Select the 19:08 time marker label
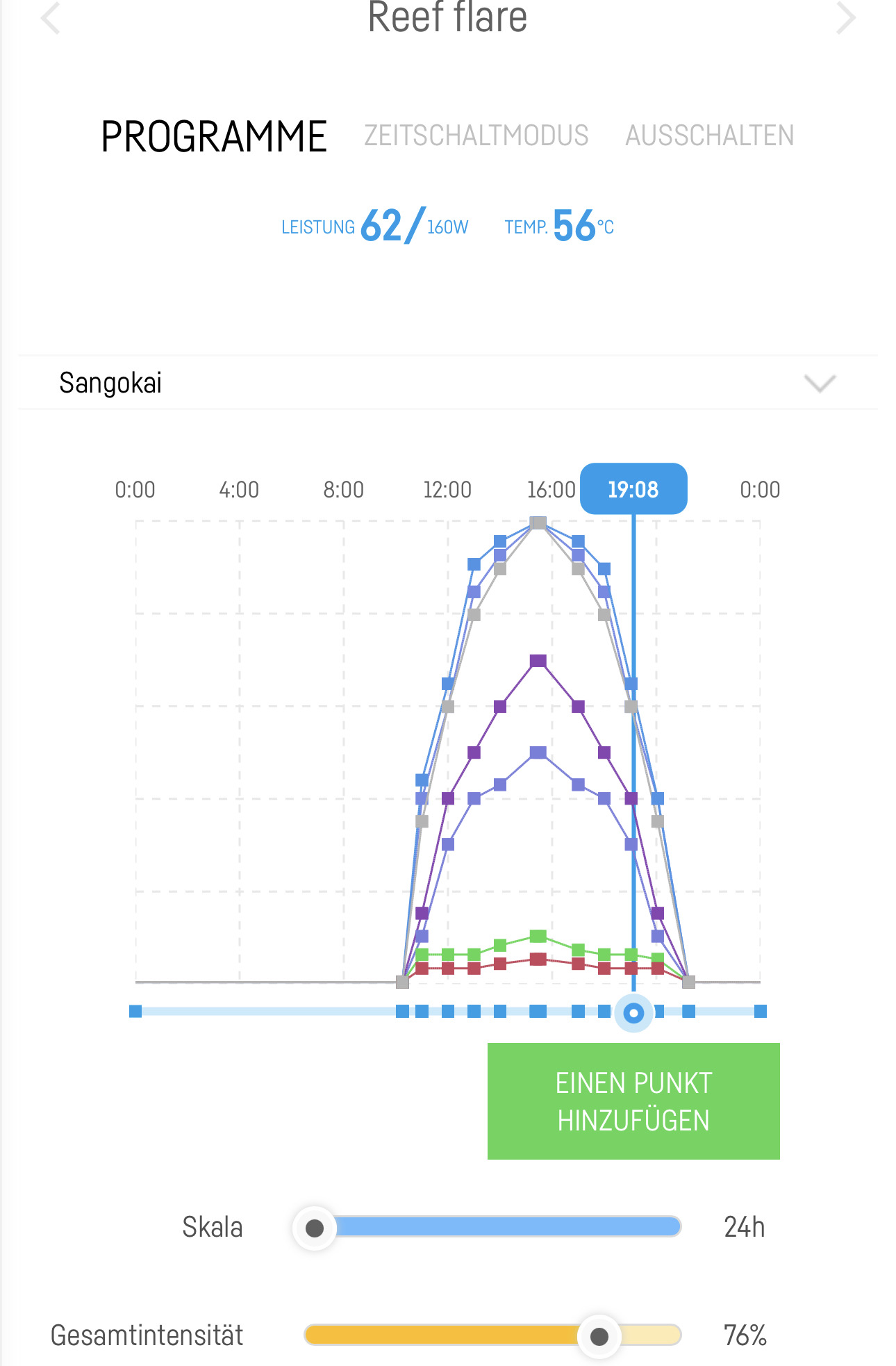Screen dimensions: 896x1366 pyautogui.click(x=633, y=489)
